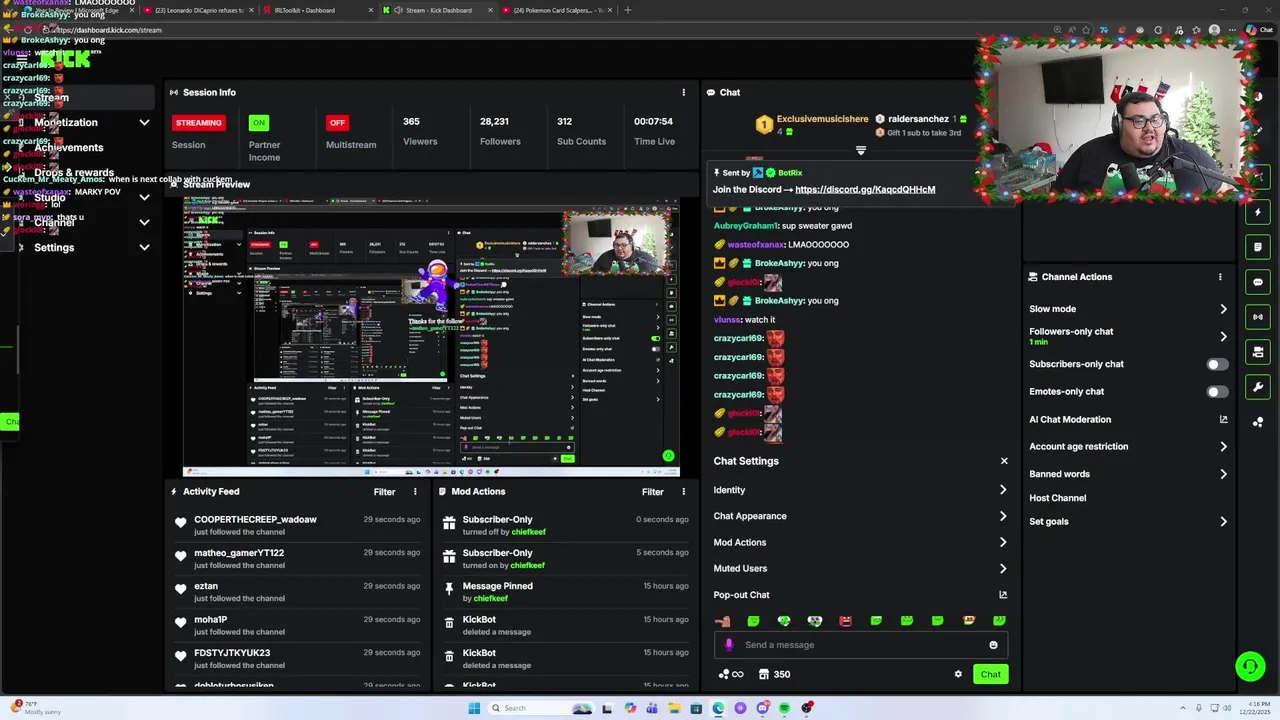Open Discord from the taskbar
This screenshot has width=1280, height=720.
[x=763, y=708]
